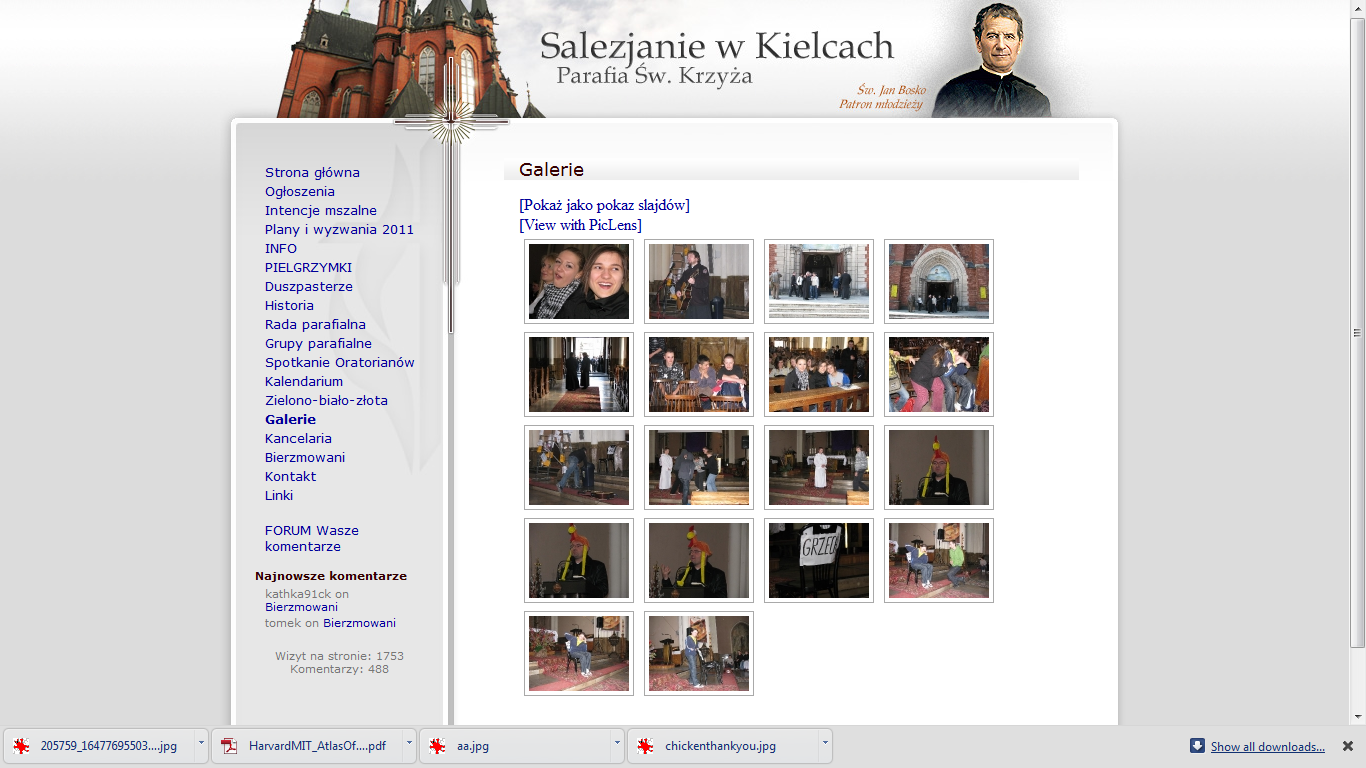Screen dimensions: 1366x768
Task: Open the thumbnail showing the GRZECH banner
Action: pos(819,561)
